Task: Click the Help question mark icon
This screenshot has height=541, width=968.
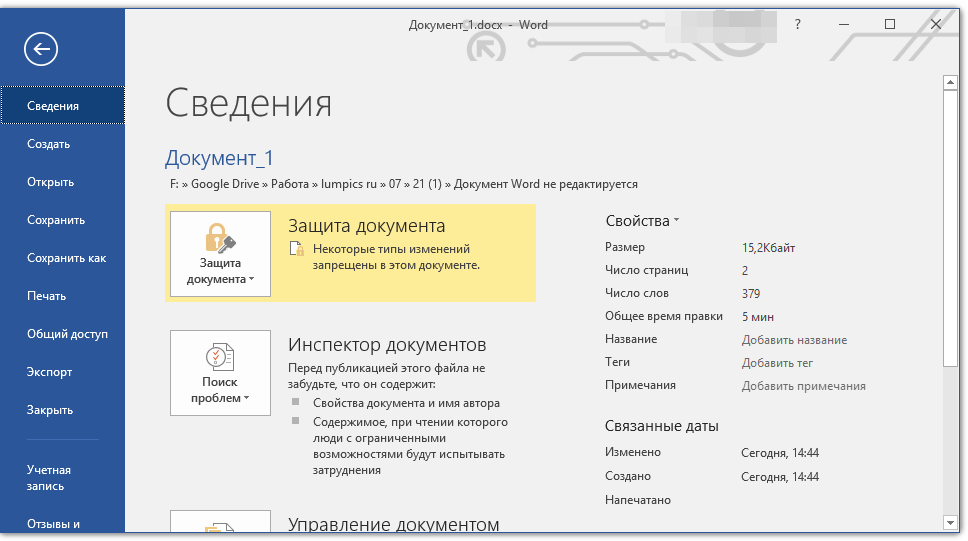Action: [x=797, y=25]
